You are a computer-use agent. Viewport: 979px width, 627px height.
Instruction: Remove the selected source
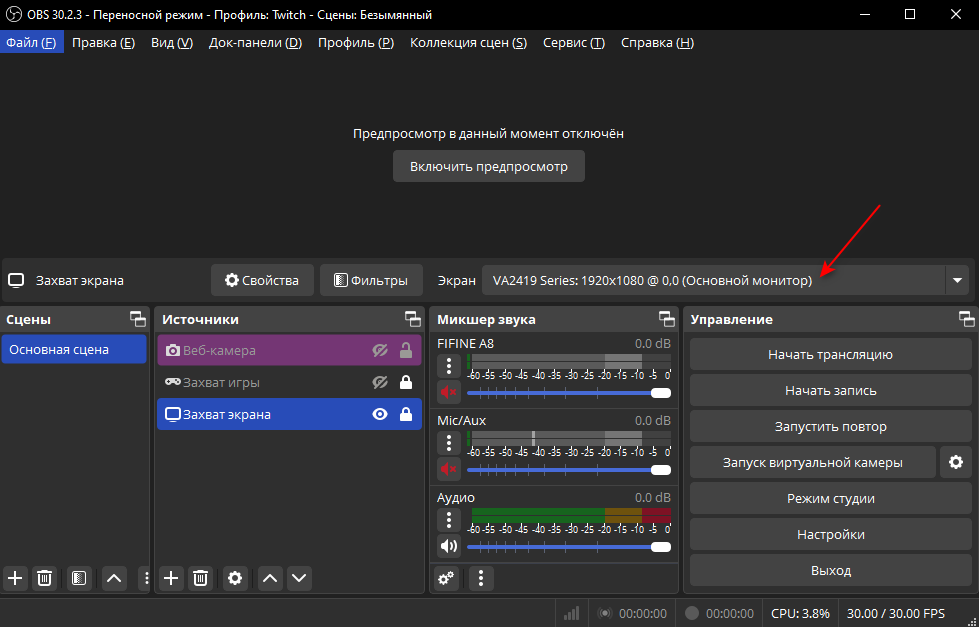pyautogui.click(x=200, y=578)
